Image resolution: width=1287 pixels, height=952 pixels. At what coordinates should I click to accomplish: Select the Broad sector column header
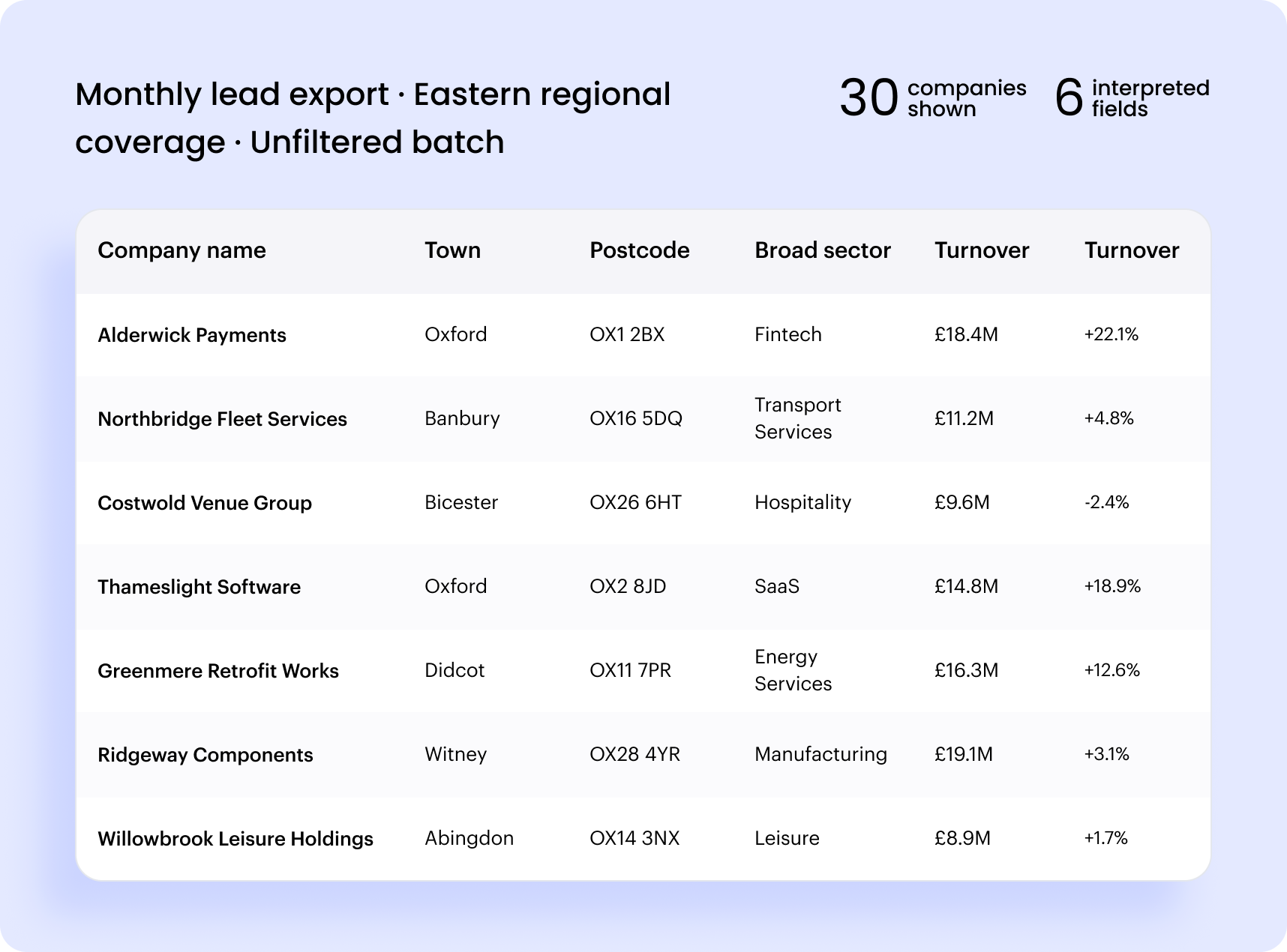(822, 250)
